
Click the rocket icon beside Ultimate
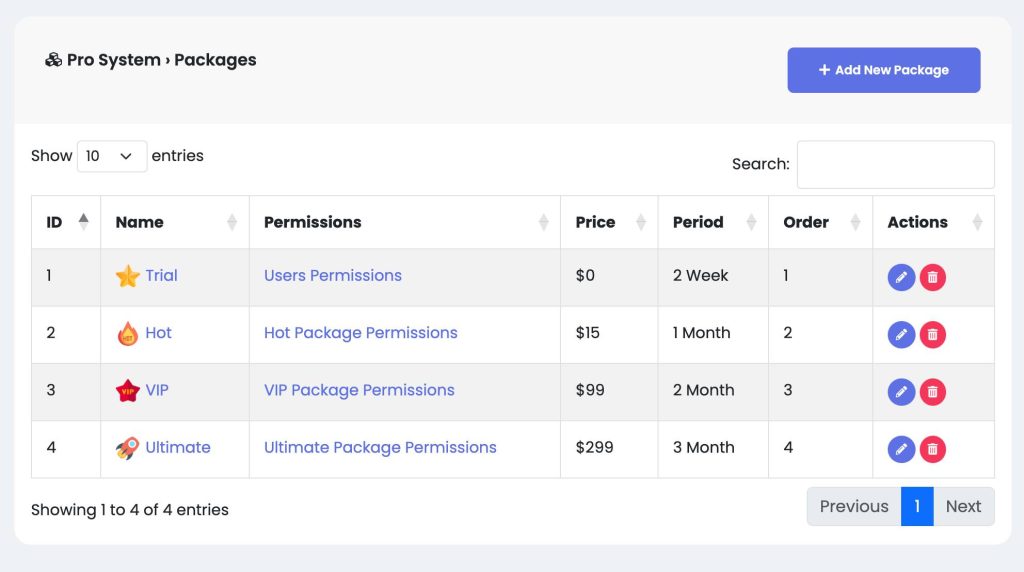pyautogui.click(x=128, y=448)
